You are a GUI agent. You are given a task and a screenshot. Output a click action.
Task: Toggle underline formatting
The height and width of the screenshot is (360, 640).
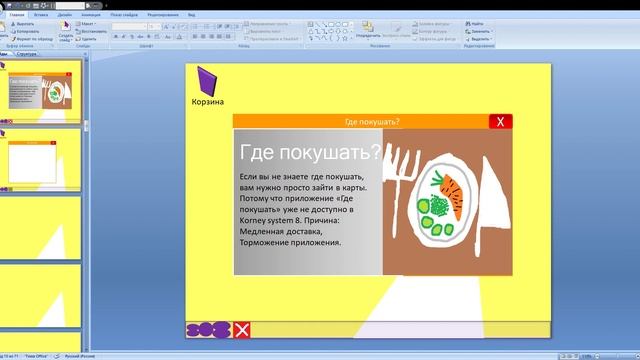pyautogui.click(x=132, y=37)
